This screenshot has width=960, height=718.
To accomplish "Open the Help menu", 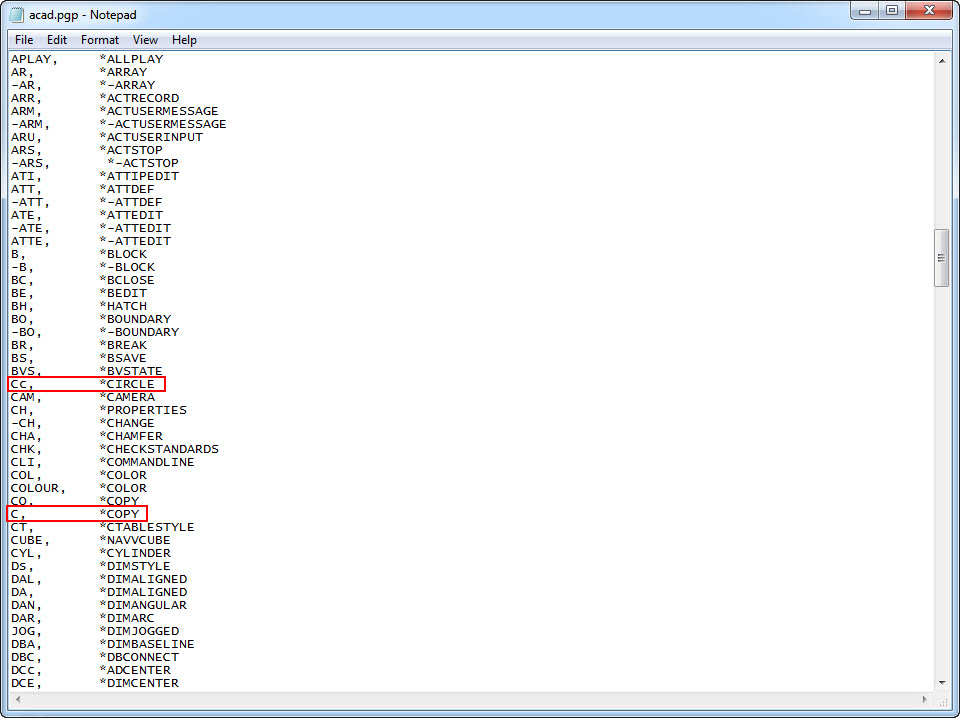I will [x=184, y=40].
